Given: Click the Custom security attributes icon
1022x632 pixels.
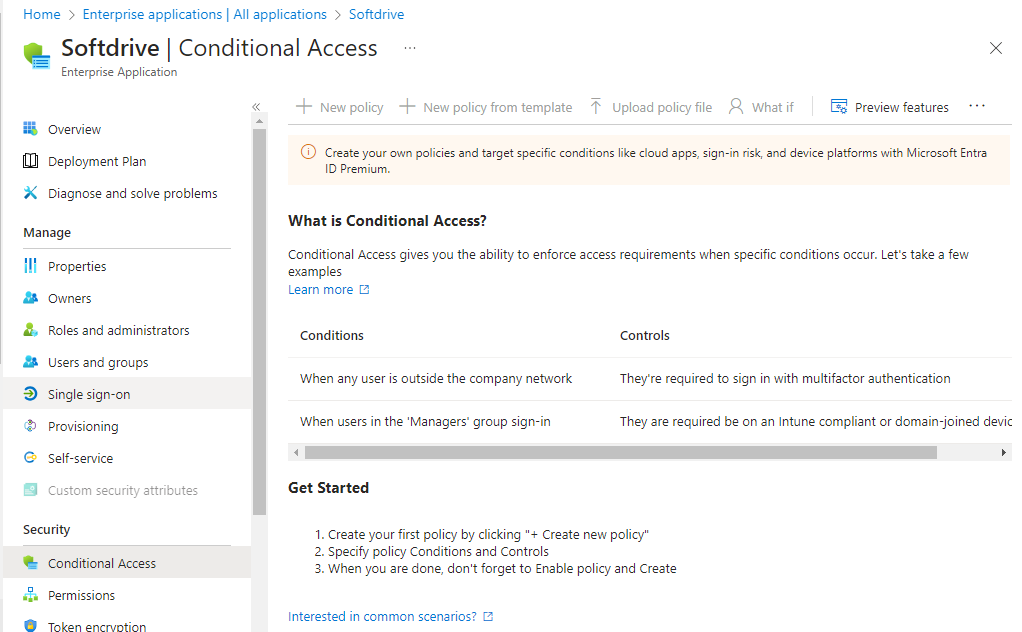Looking at the screenshot, I should tap(30, 489).
